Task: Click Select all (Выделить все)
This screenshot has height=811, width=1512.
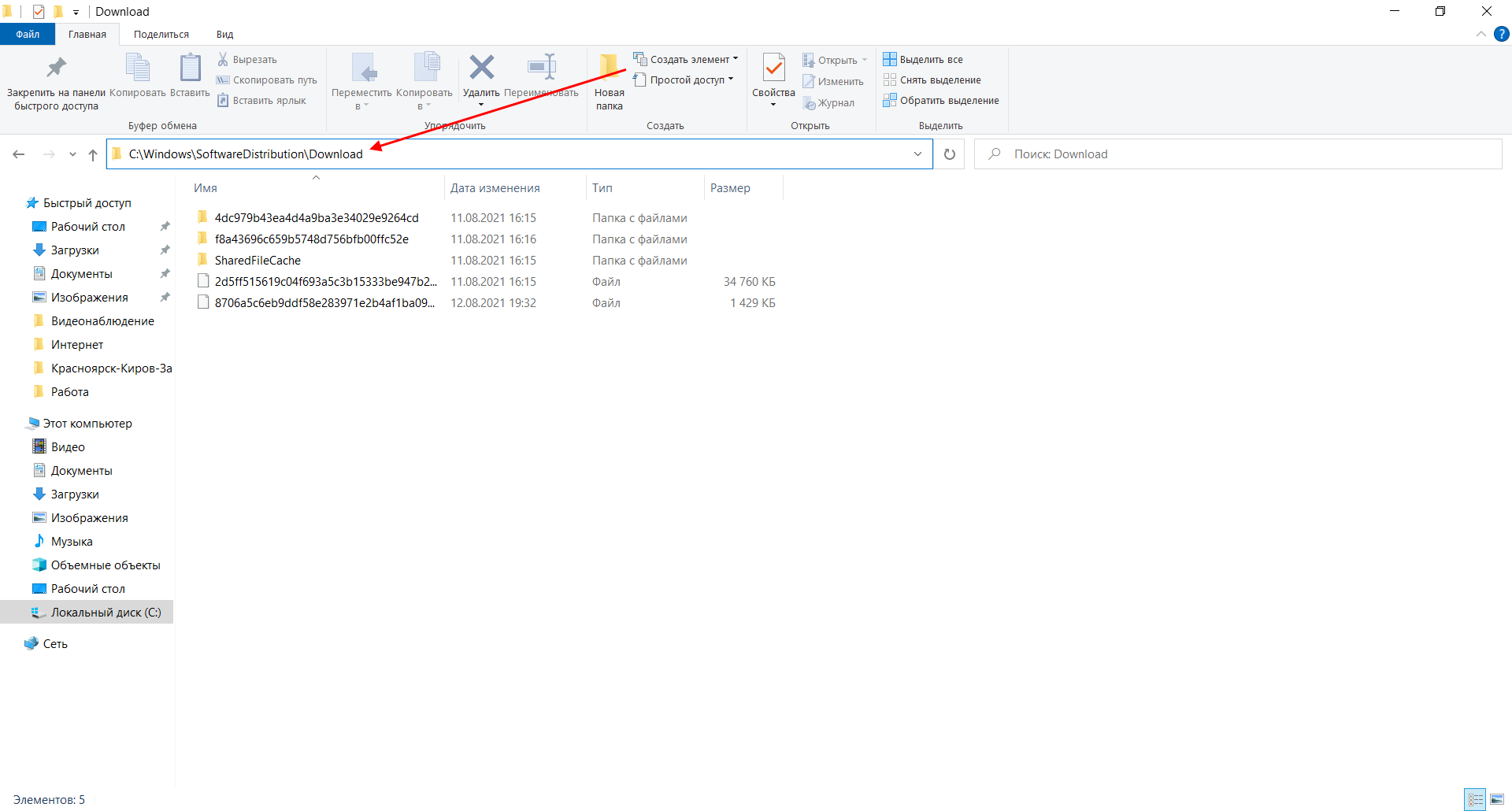Action: (931, 60)
